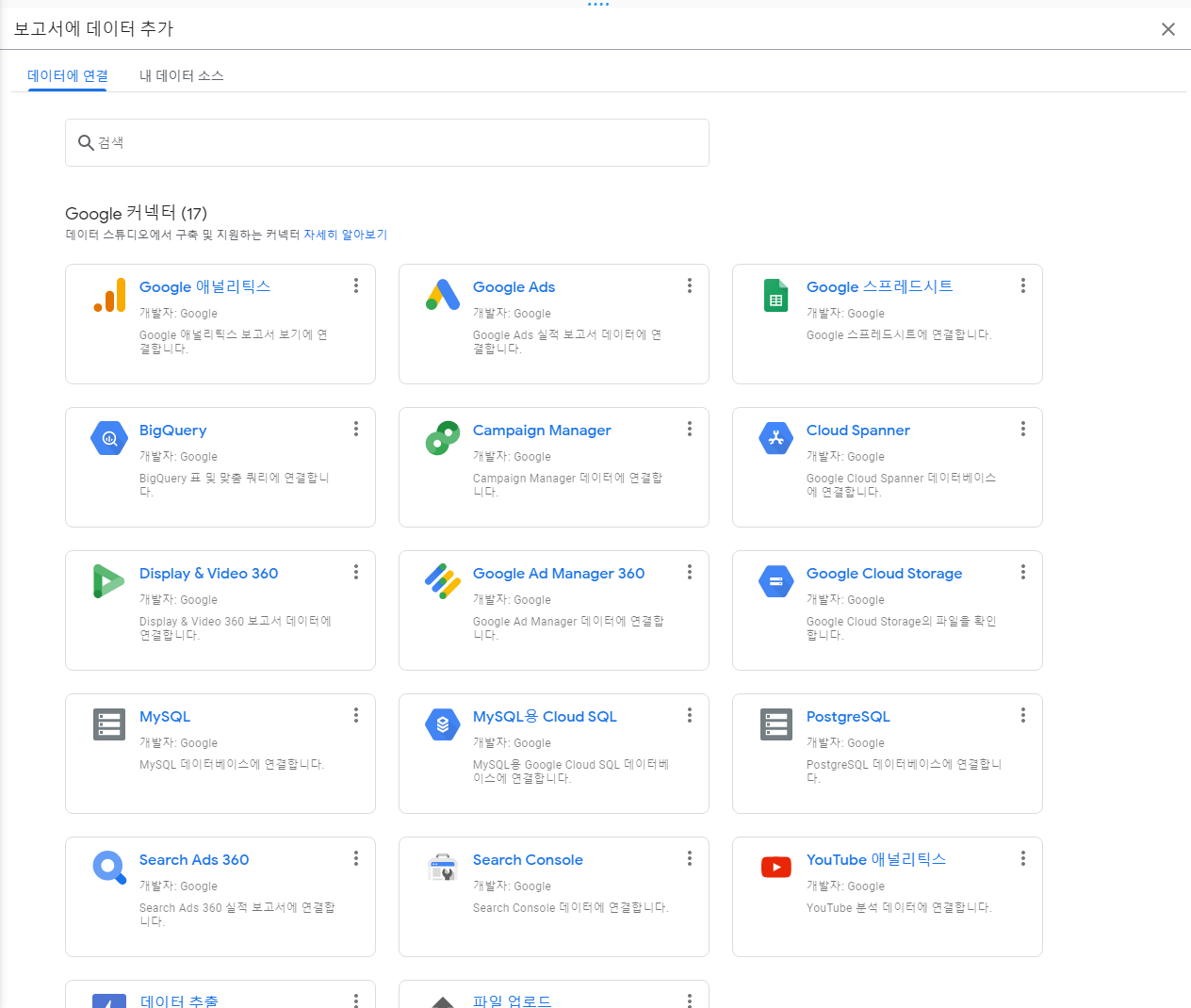Screen dimensions: 1191x1008
Task: Switch to the 데이터에 연결 tab
Action: pyautogui.click(x=67, y=75)
